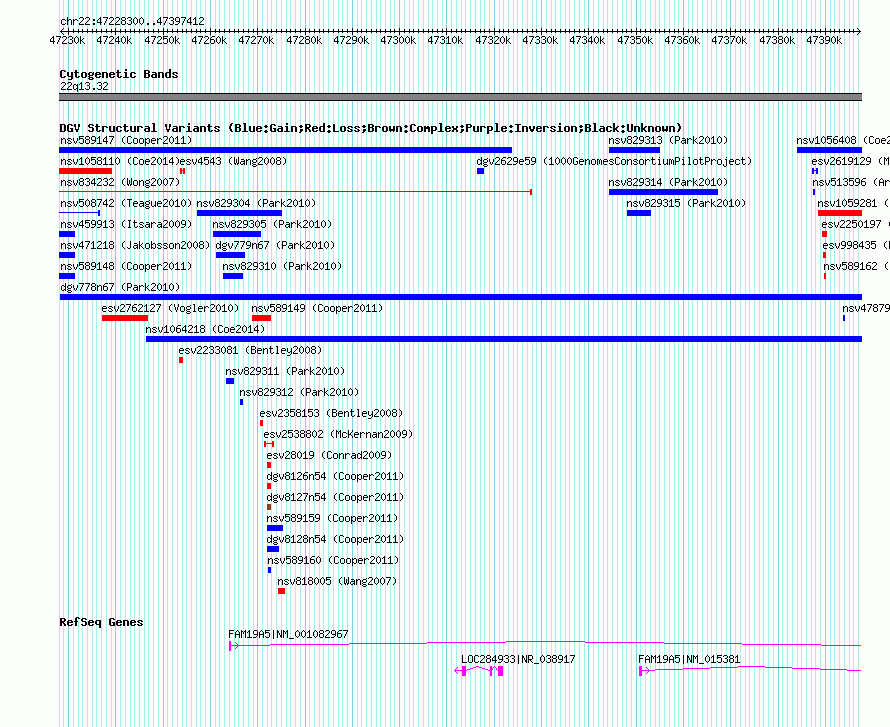Click the 47230k ruler position
The width and height of the screenshot is (890, 727).
click(x=68, y=40)
